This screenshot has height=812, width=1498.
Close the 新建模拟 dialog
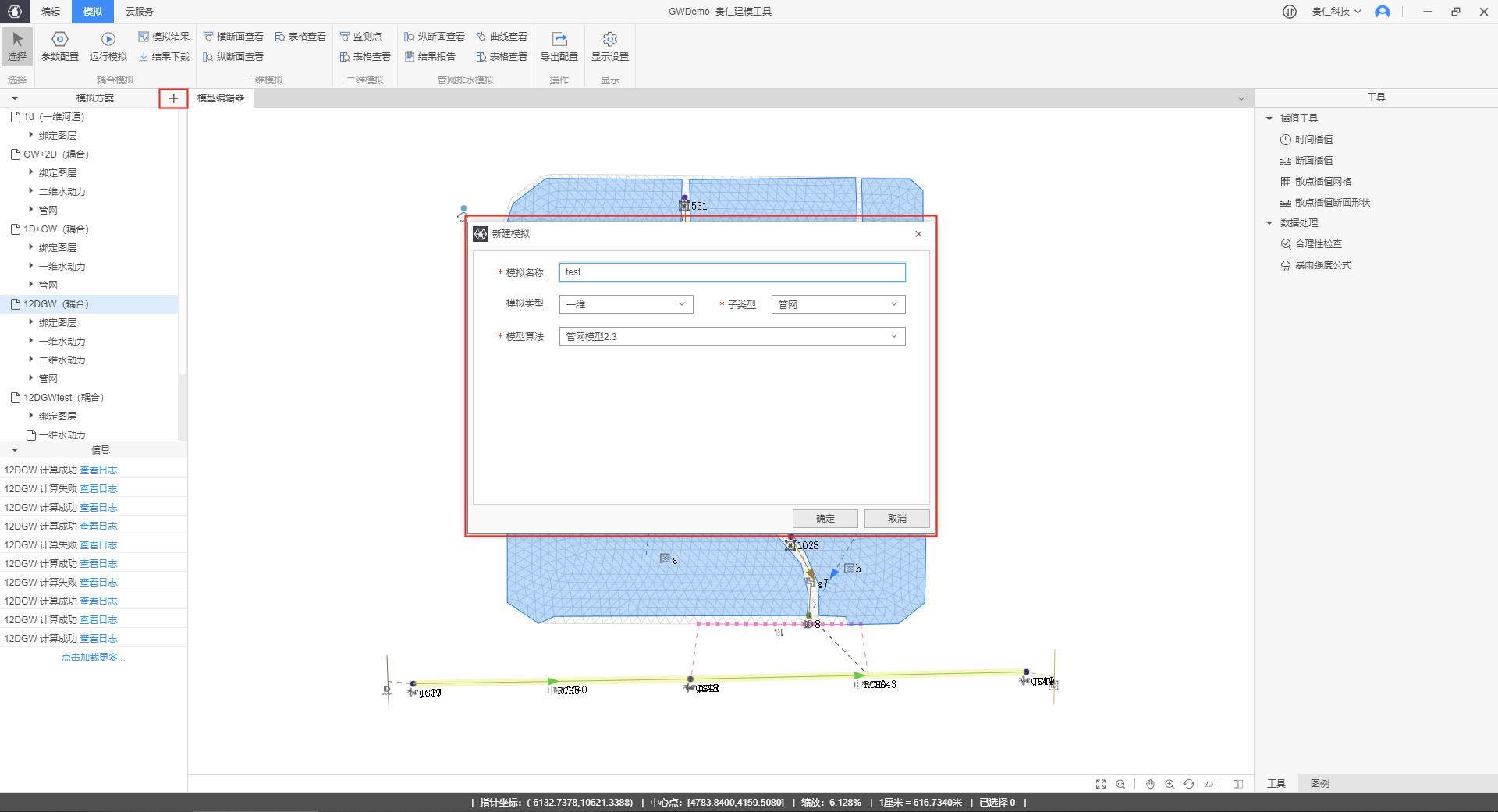click(x=918, y=234)
